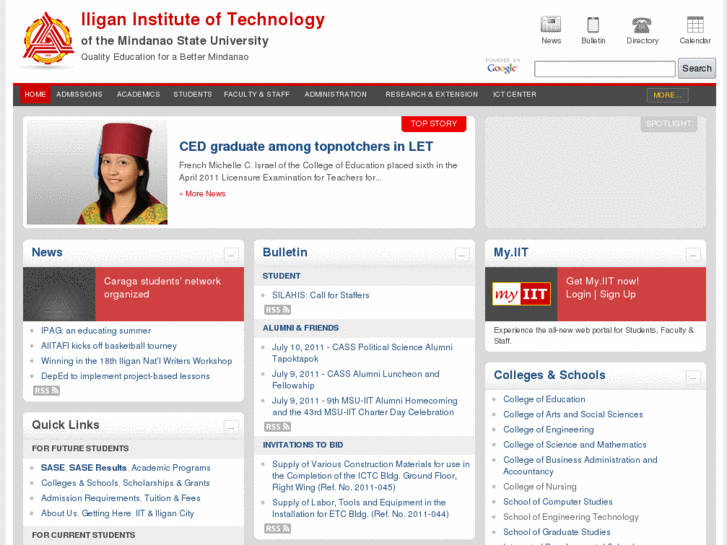Open the graduate photo thumbnail

coord(97,172)
